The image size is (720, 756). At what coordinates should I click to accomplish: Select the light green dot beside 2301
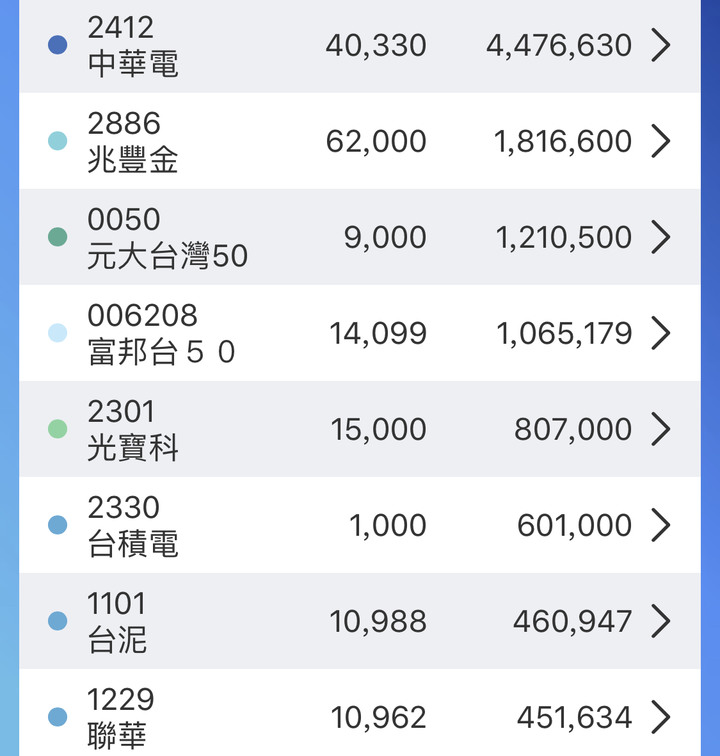[x=58, y=429]
